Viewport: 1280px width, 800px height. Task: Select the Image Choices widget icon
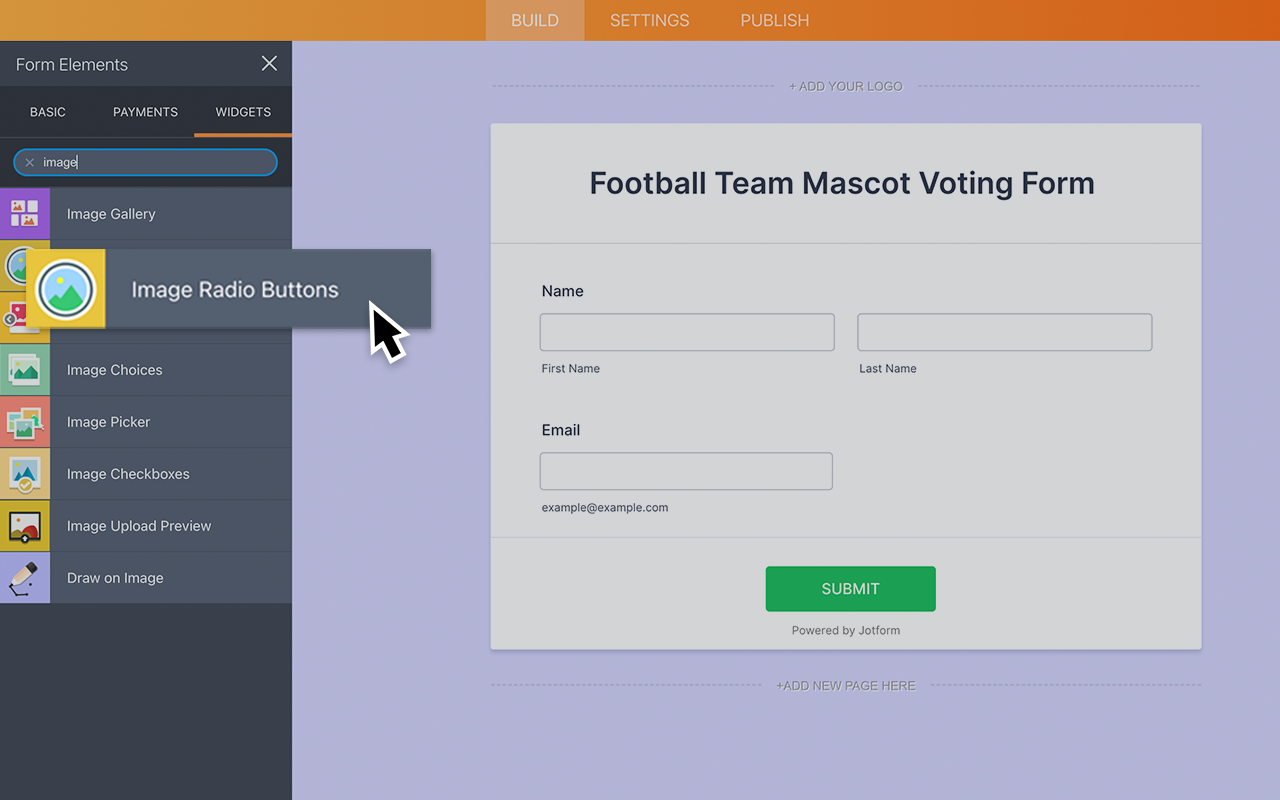click(x=24, y=369)
